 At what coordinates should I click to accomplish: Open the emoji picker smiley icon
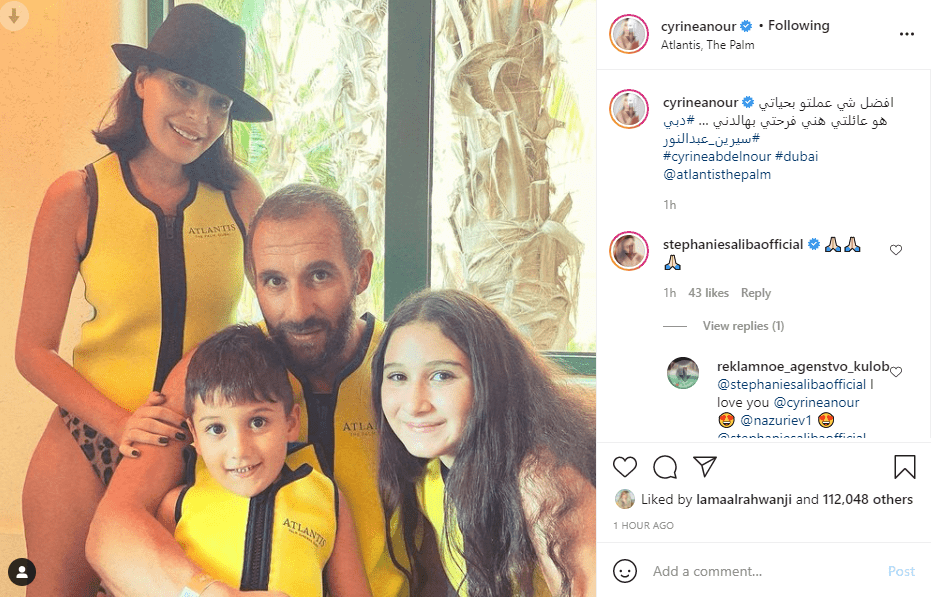click(x=625, y=571)
